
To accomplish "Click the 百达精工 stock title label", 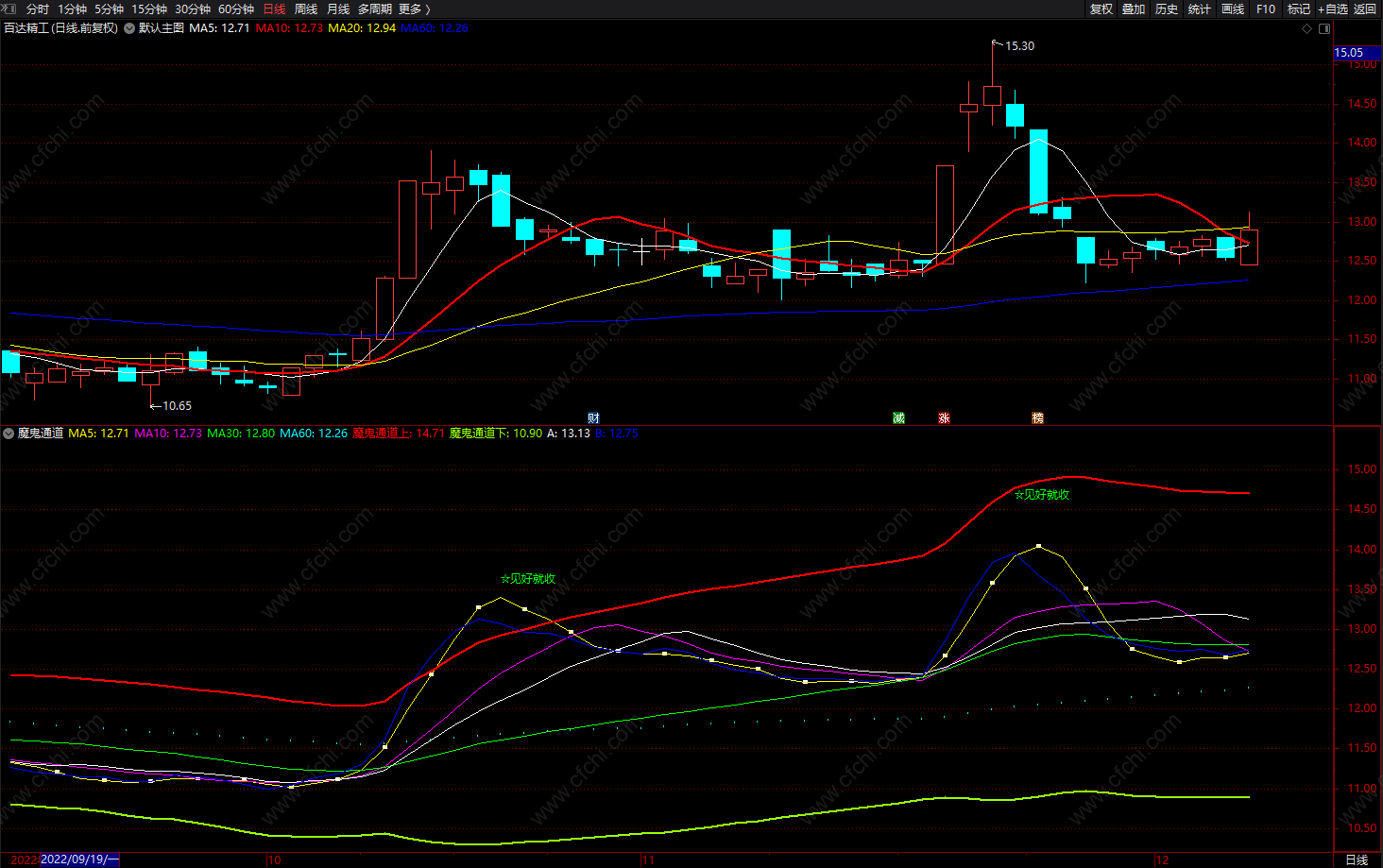I will (60, 28).
